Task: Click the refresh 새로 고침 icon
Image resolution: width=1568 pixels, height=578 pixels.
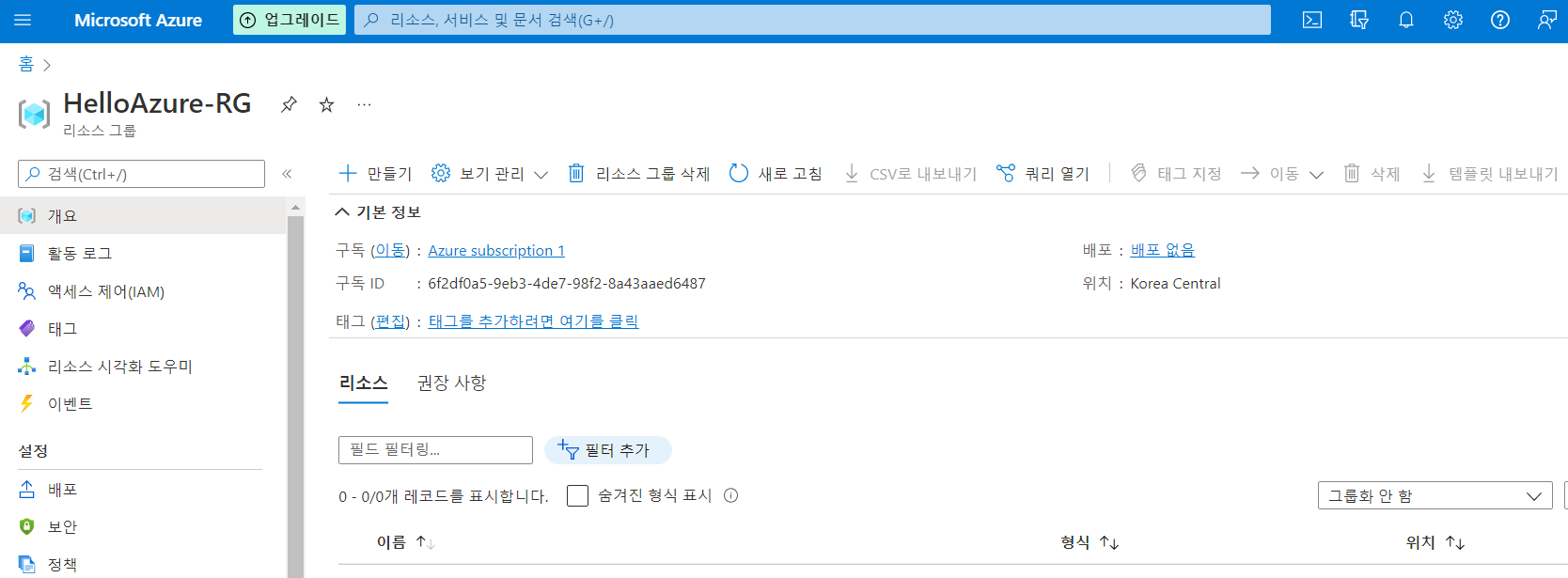Action: (739, 173)
